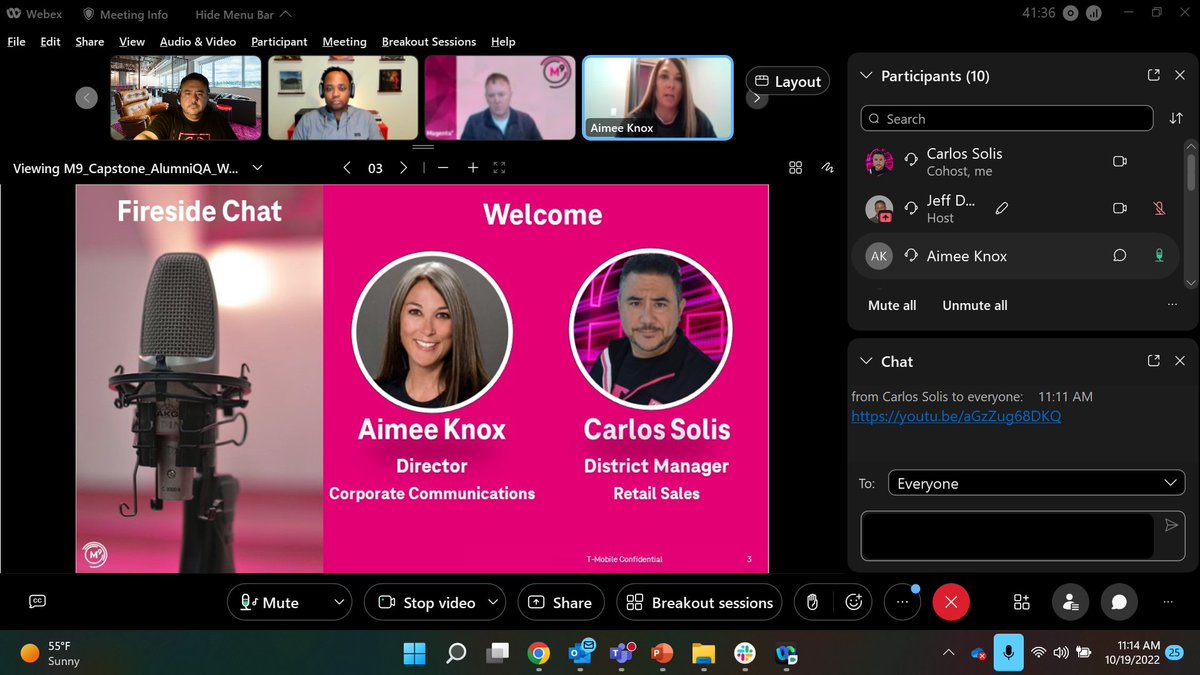Image resolution: width=1200 pixels, height=675 pixels.
Task: Open the youtu.be link in chat
Action: pyautogui.click(x=956, y=416)
